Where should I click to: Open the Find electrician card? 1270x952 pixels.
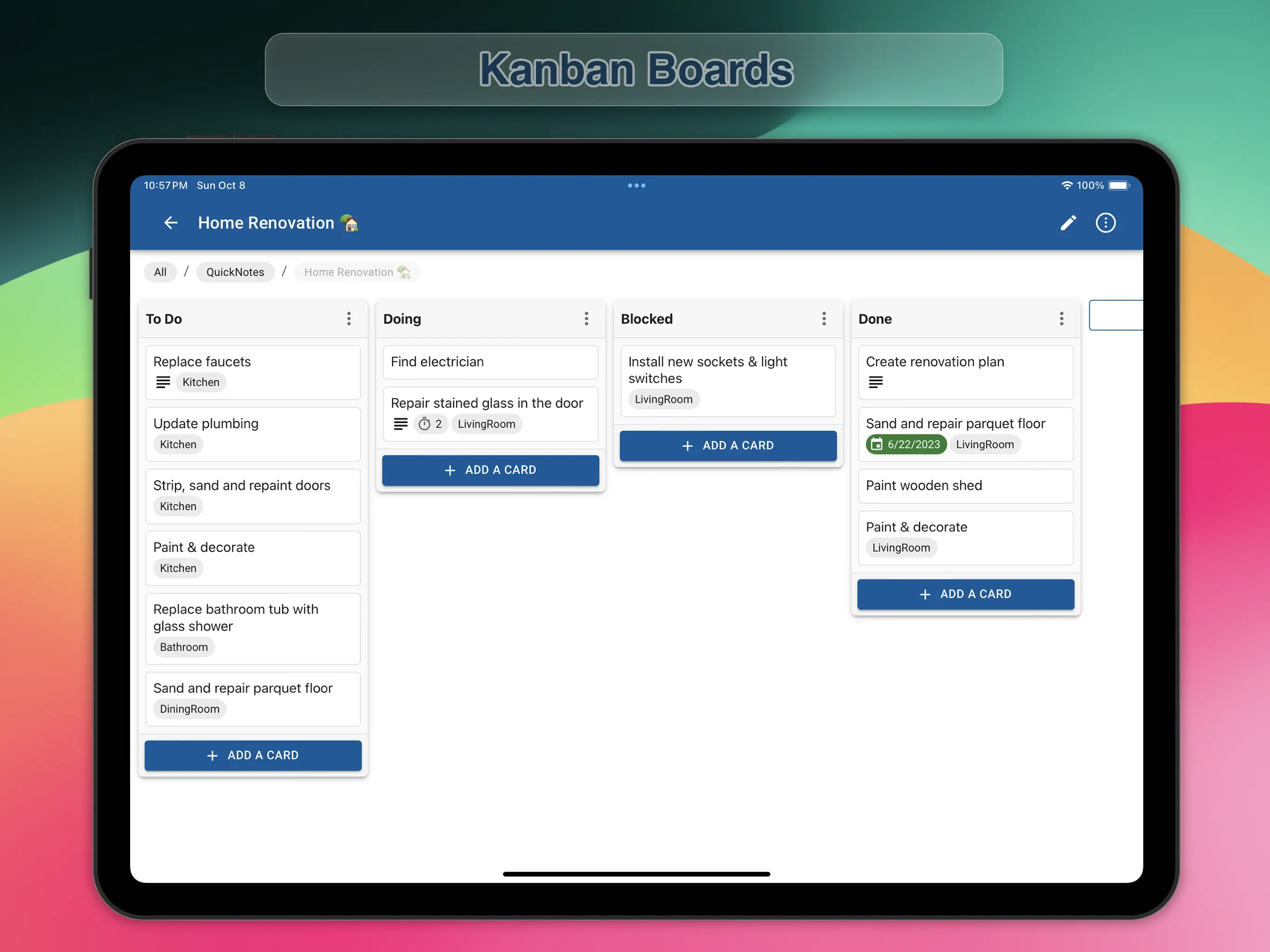[490, 362]
